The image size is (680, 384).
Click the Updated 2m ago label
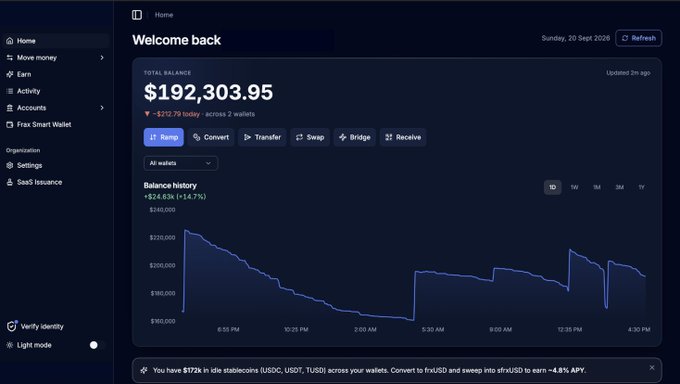628,73
